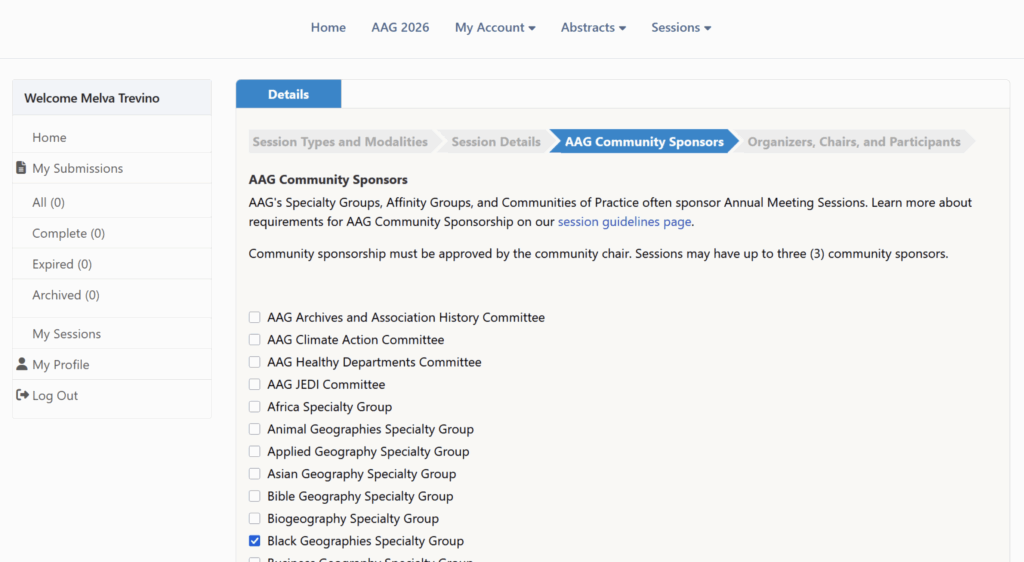Switch to the Details tab
This screenshot has height=562, width=1024.
coord(289,94)
